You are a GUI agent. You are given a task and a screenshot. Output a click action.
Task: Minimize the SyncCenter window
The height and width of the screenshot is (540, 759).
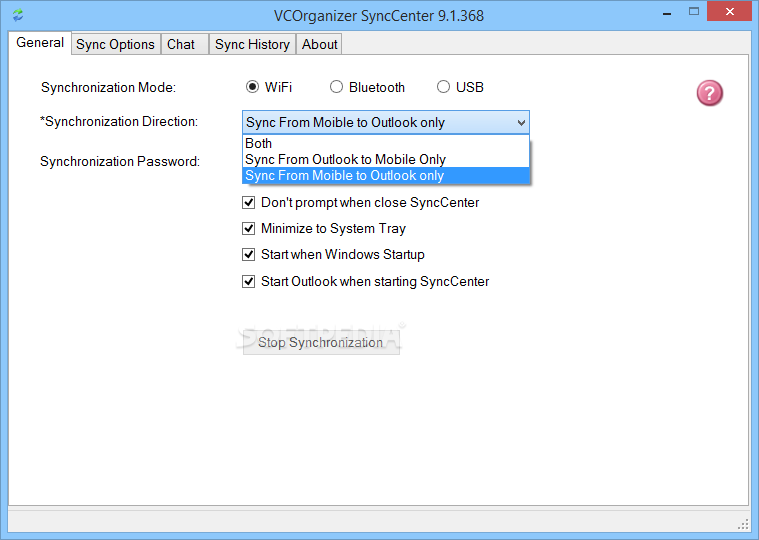[667, 12]
